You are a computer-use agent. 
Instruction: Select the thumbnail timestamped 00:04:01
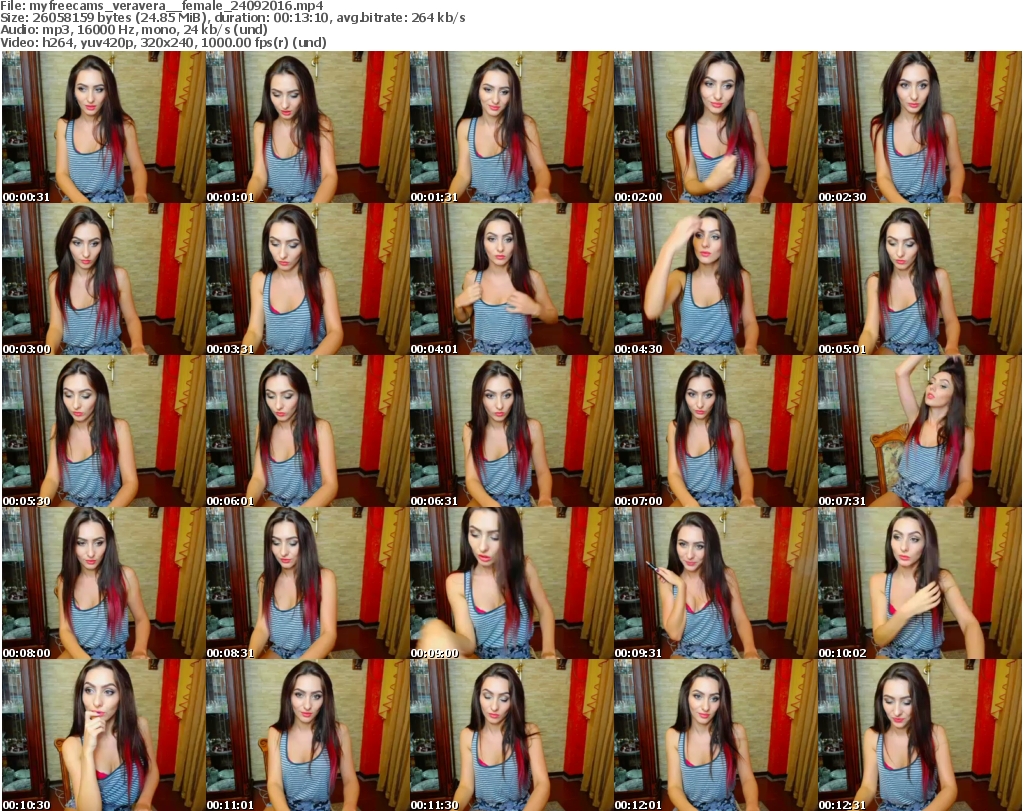click(511, 279)
